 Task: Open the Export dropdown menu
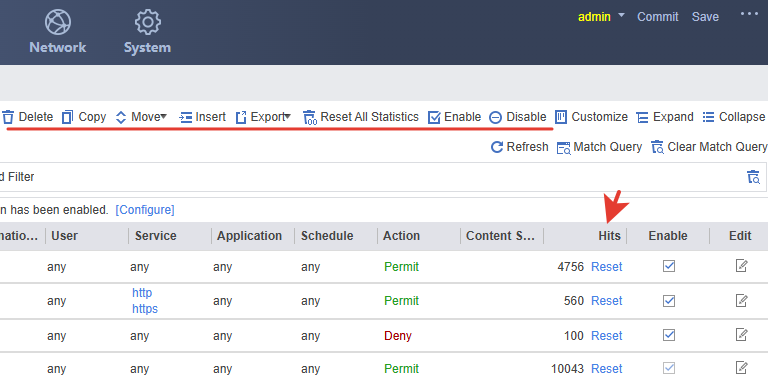tap(263, 117)
